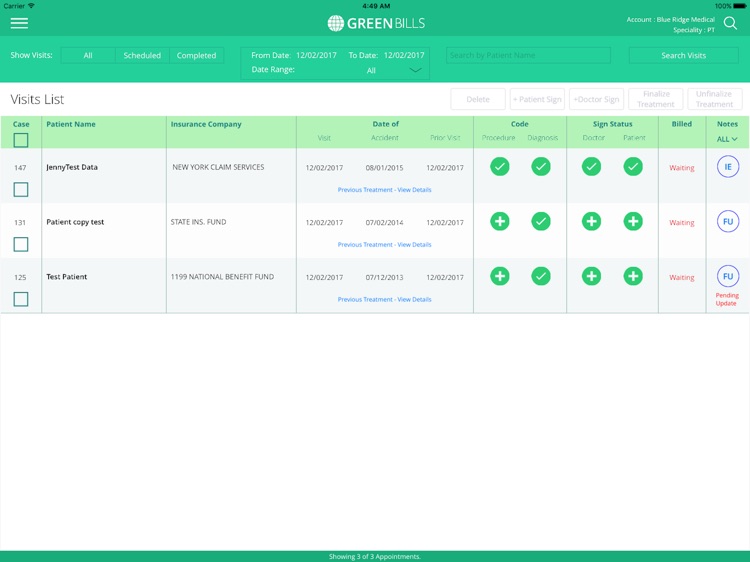Click the Search Visits button
The height and width of the screenshot is (562, 750).
(x=683, y=55)
